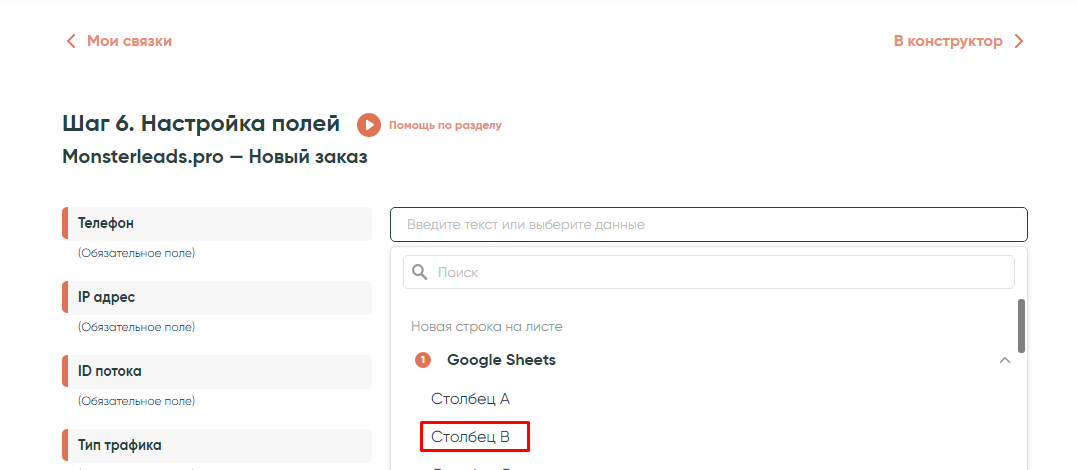This screenshot has width=1077, height=470.
Task: Choose Столбец A from the list
Action: click(x=470, y=399)
